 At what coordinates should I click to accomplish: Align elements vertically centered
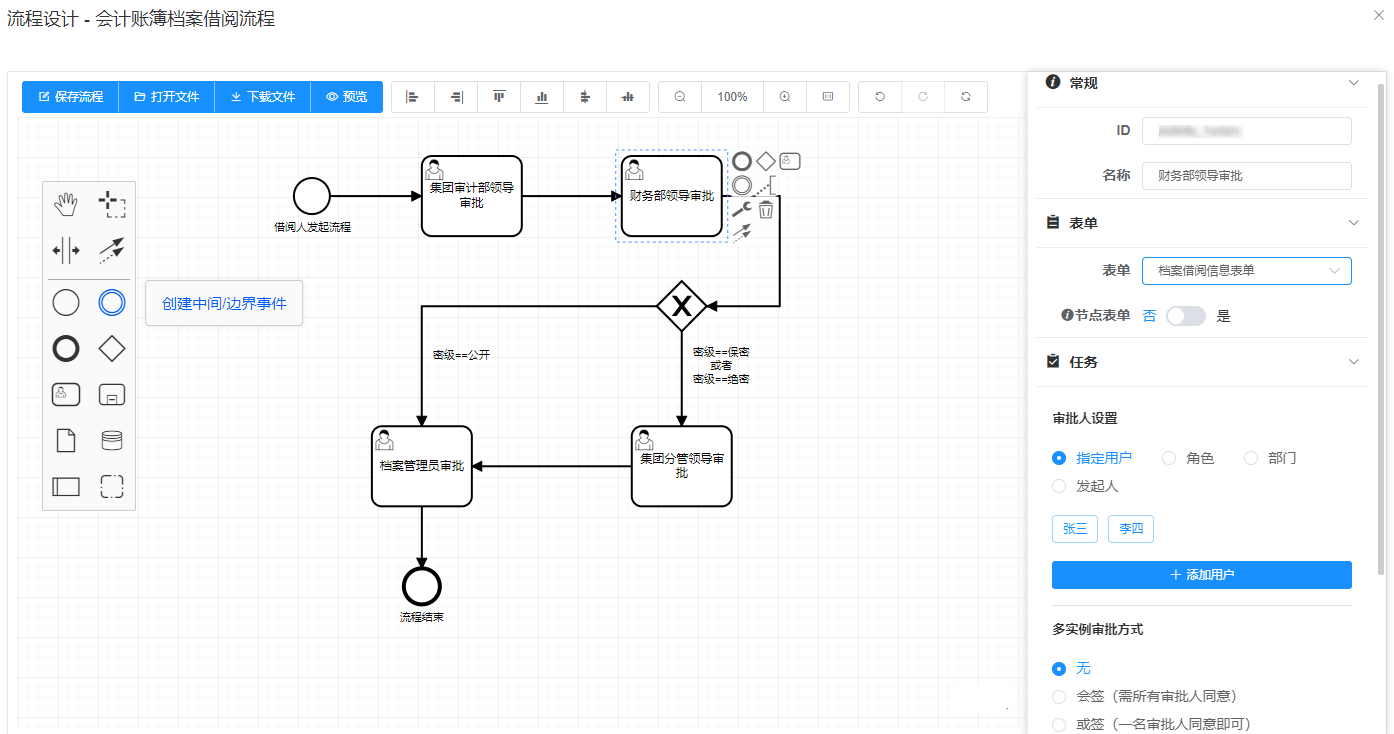[x=628, y=97]
